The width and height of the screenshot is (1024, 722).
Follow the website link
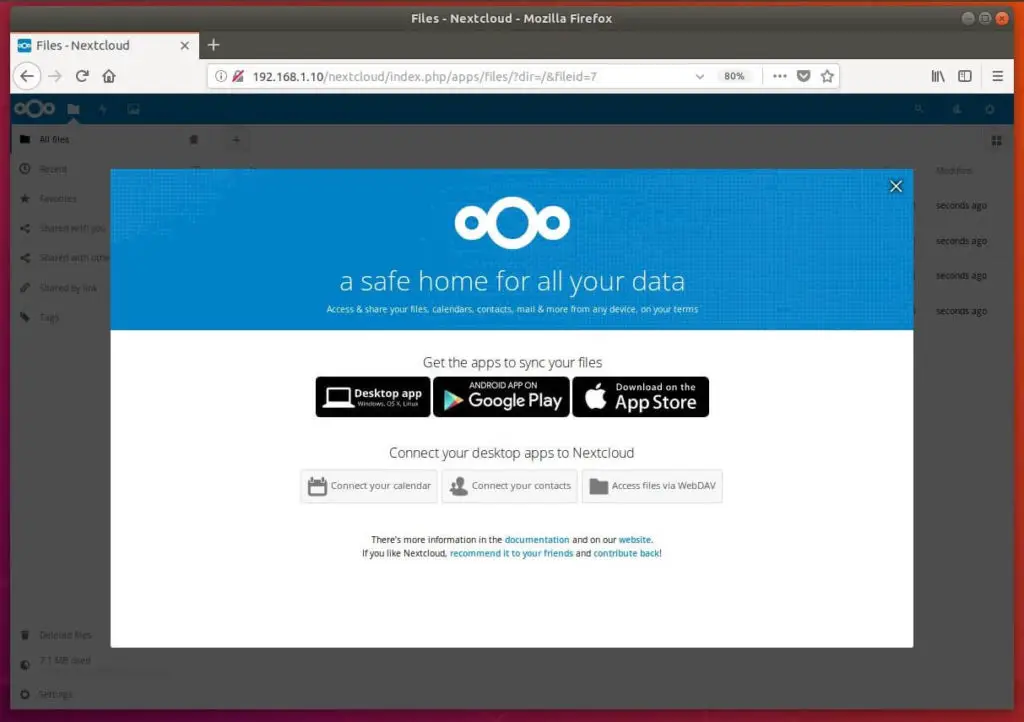[x=634, y=540]
